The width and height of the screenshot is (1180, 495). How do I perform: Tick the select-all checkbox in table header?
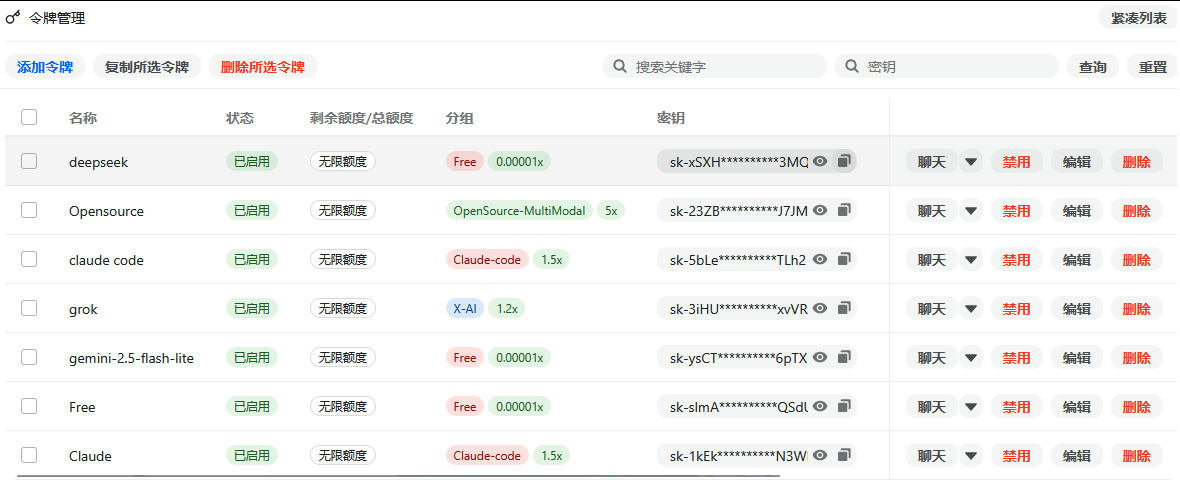pyautogui.click(x=29, y=117)
